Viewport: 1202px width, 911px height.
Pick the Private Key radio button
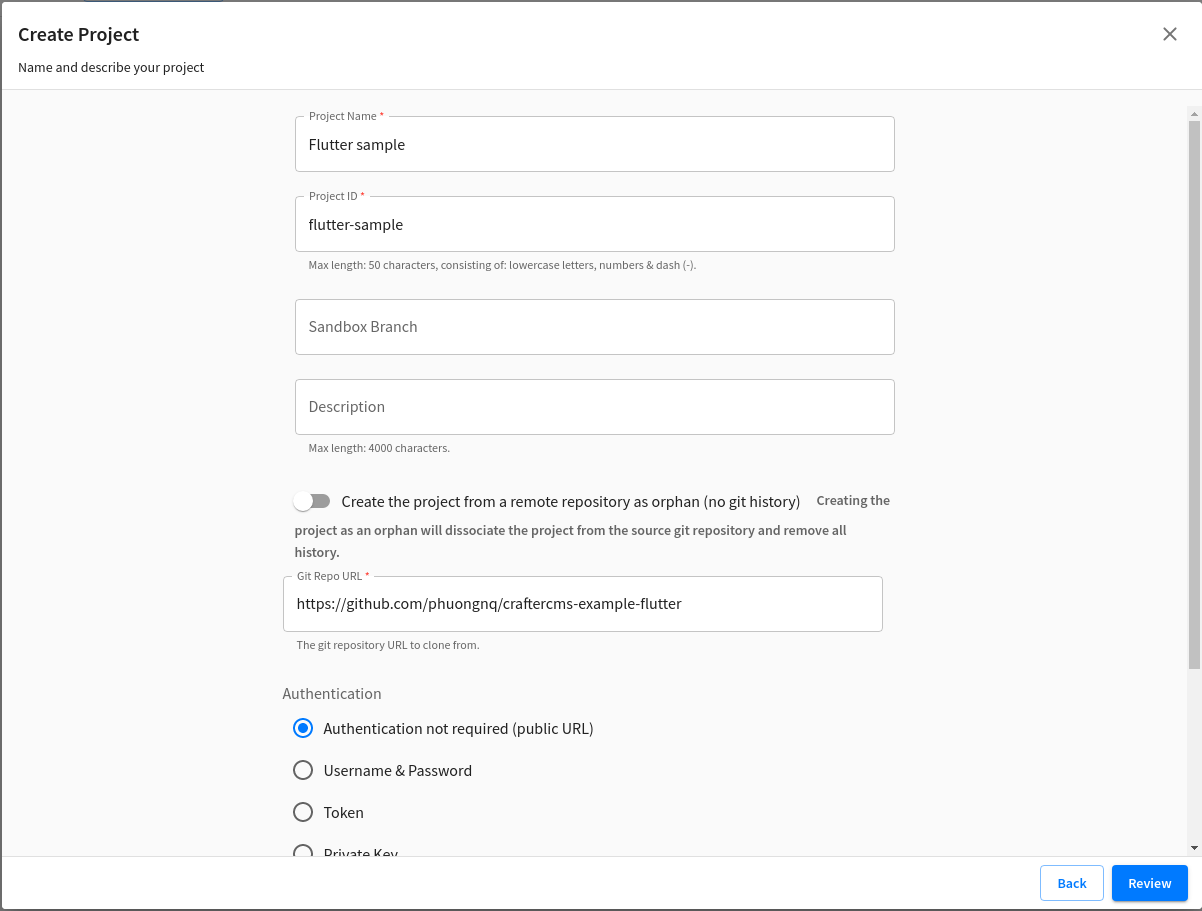click(x=303, y=852)
